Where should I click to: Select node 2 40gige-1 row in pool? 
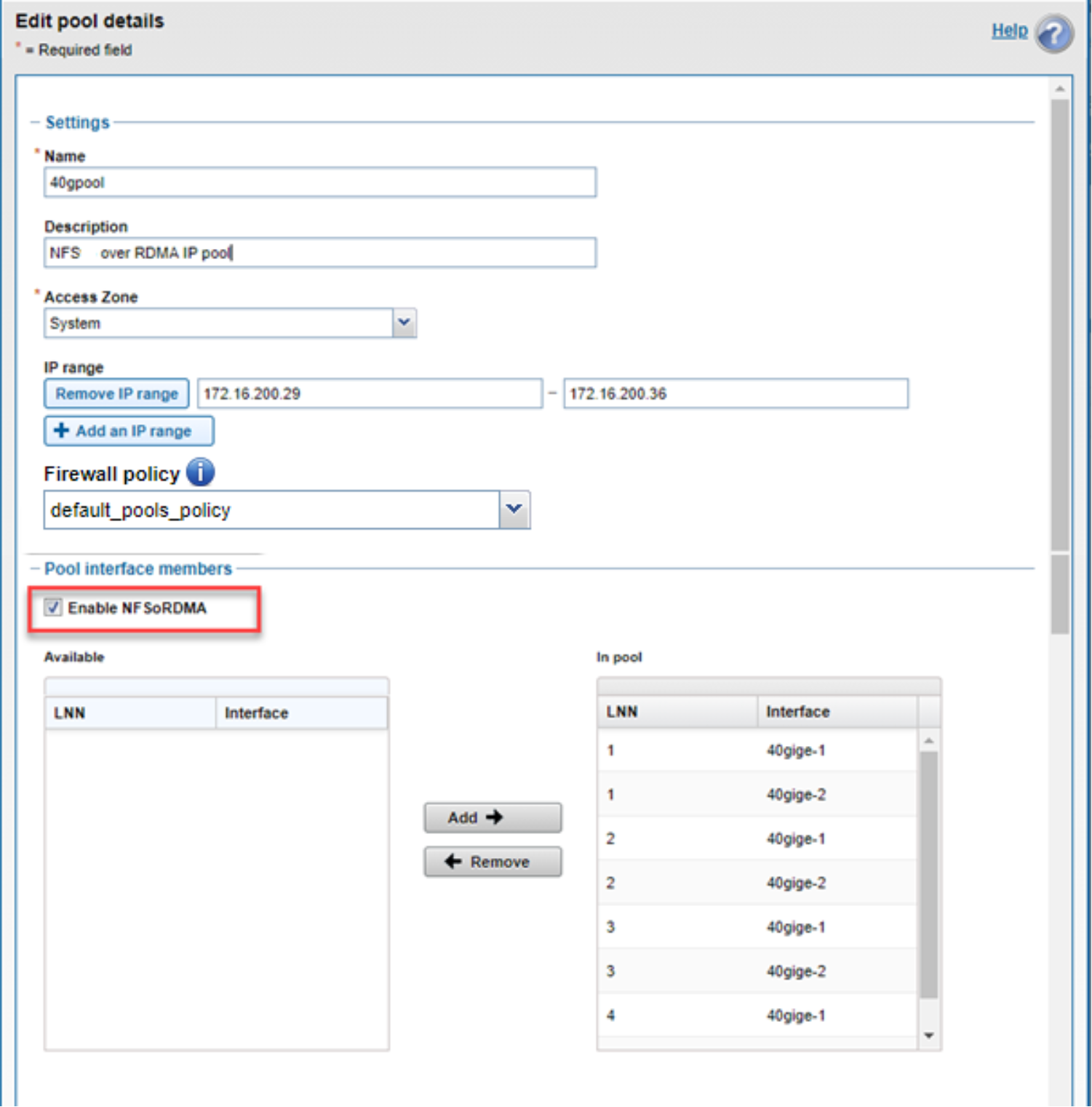(757, 838)
